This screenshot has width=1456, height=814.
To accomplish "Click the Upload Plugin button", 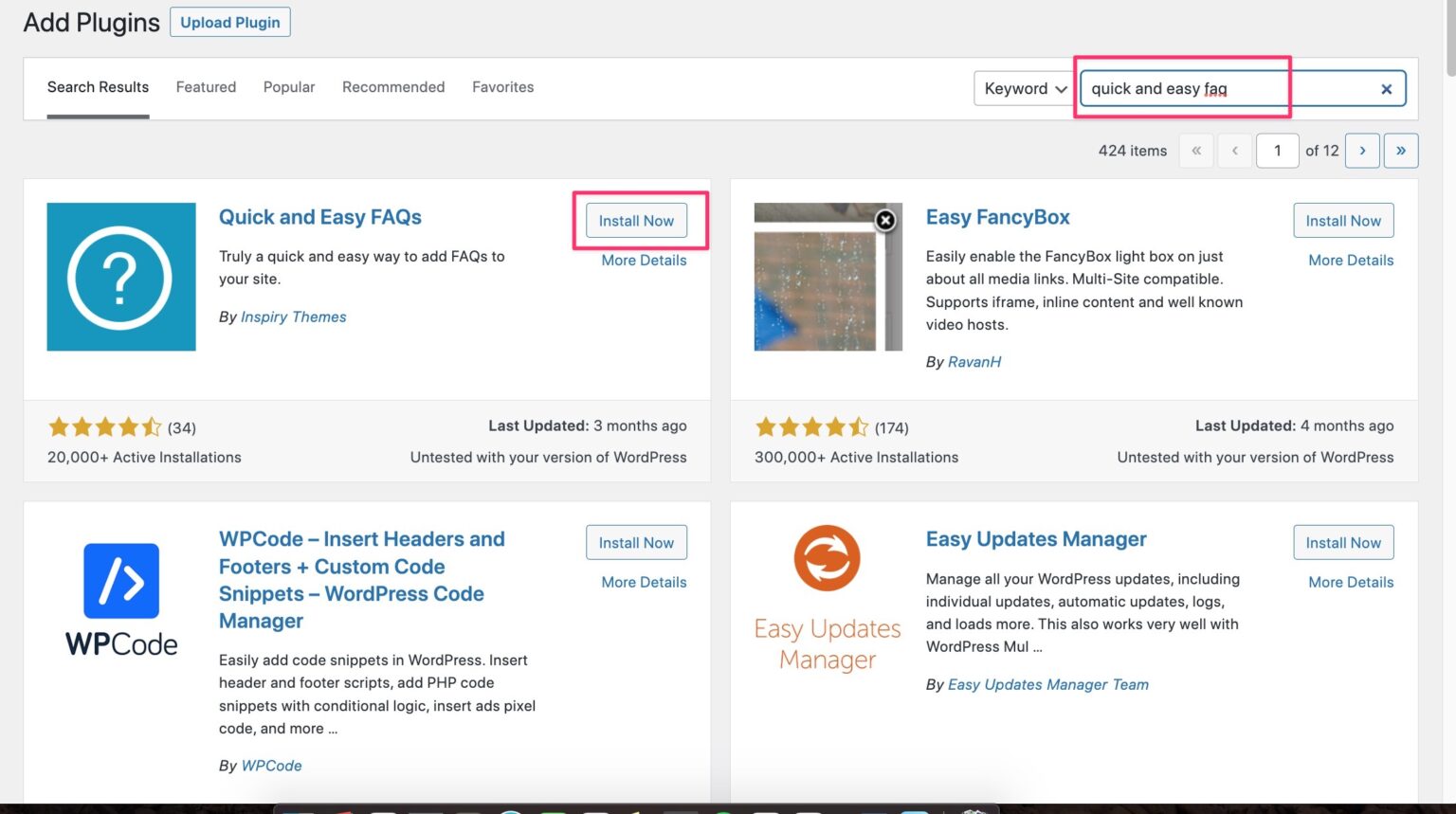I will (230, 23).
